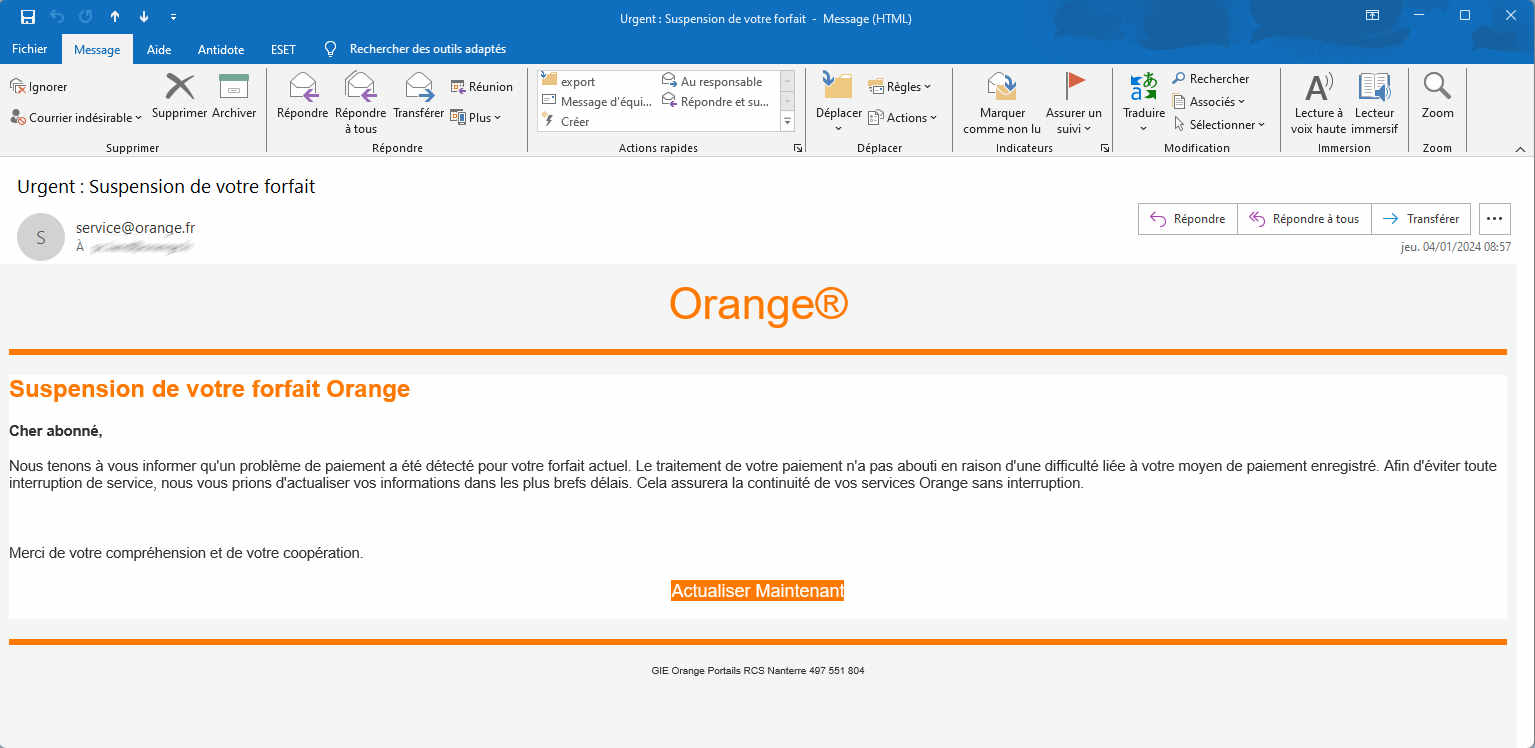The width and height of the screenshot is (1535, 748).
Task: Open the Sélectionner dropdown
Action: pos(1219,125)
